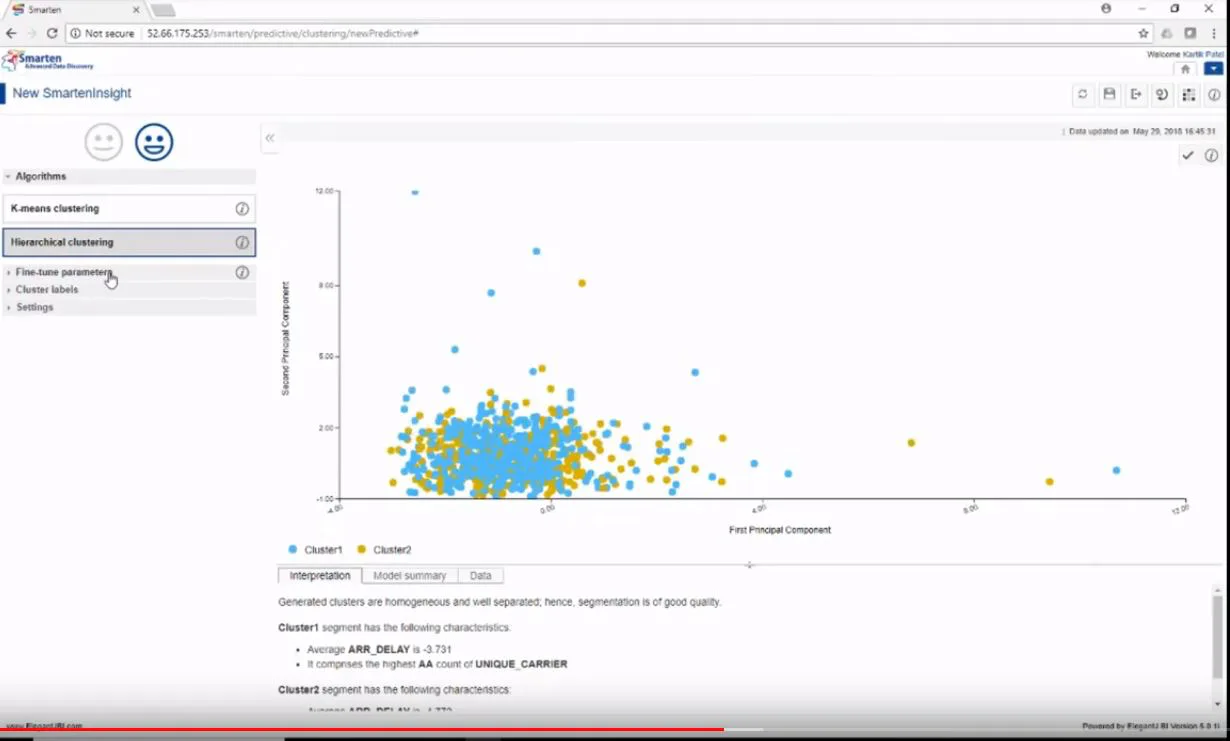Select the neutral face mode icon
The image size is (1230, 741).
104,142
